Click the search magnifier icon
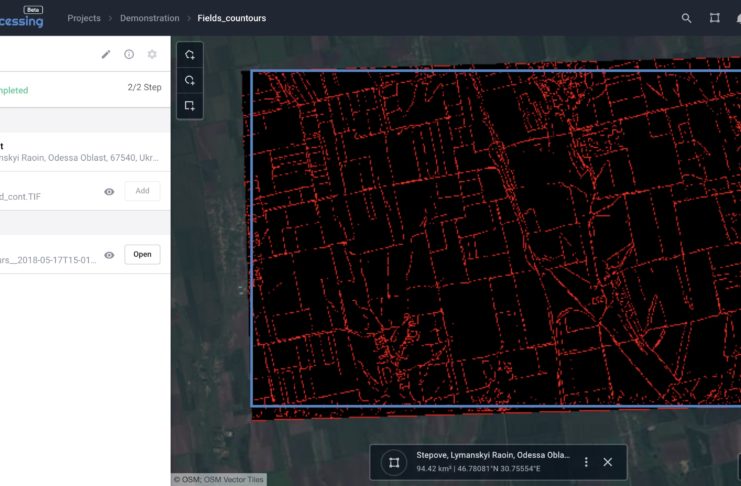The height and width of the screenshot is (486, 741). [686, 18]
